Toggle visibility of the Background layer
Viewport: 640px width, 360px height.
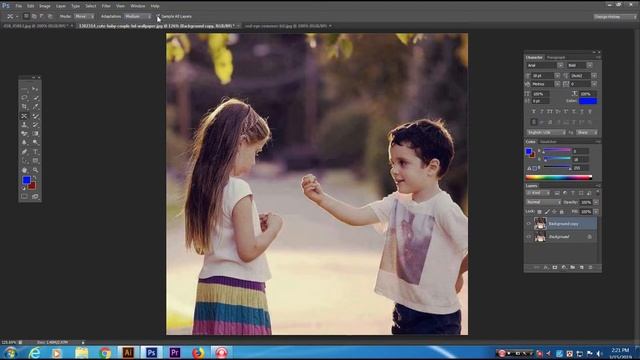529,237
